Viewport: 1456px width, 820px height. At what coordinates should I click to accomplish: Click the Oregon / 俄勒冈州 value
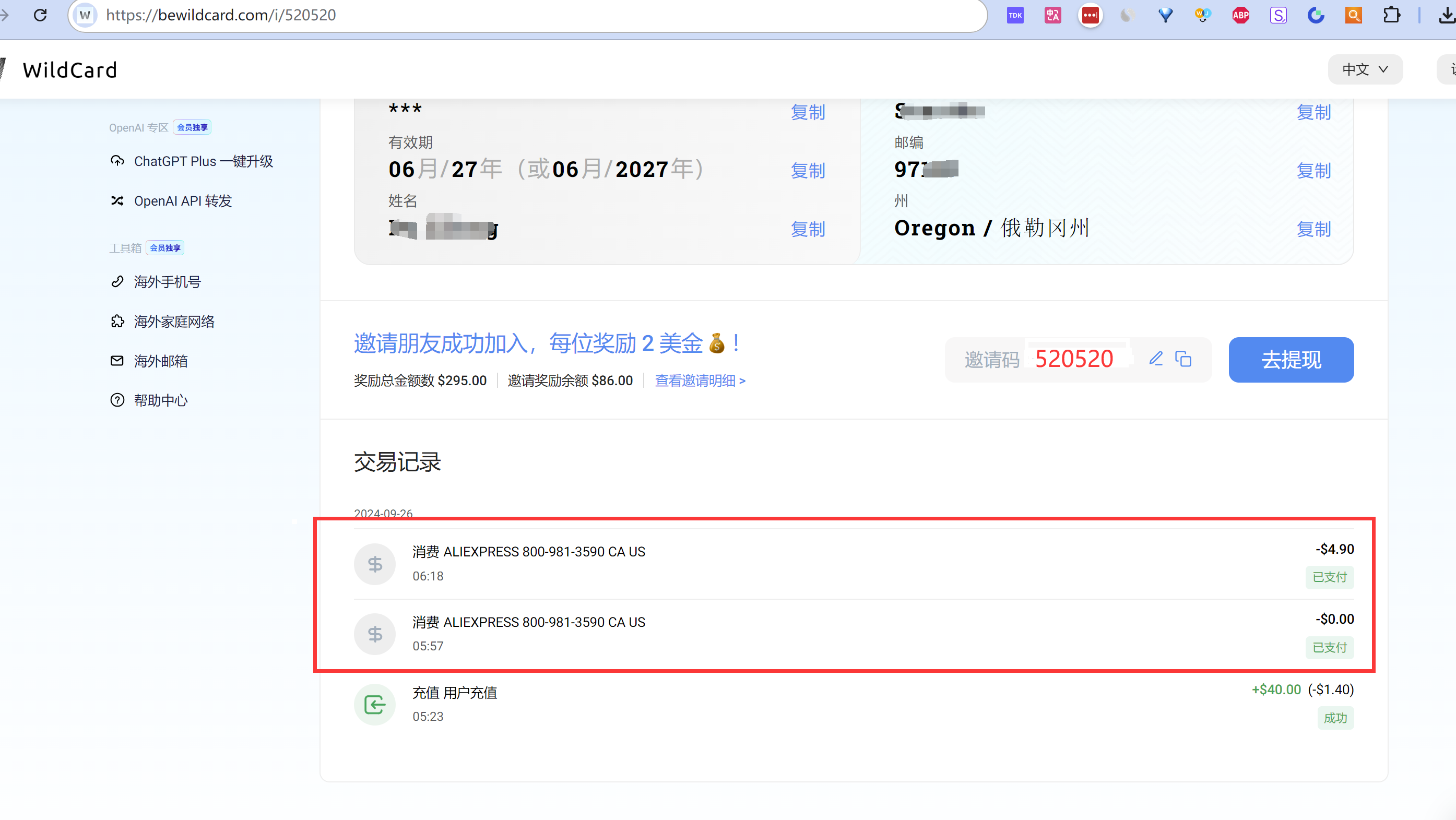click(991, 228)
